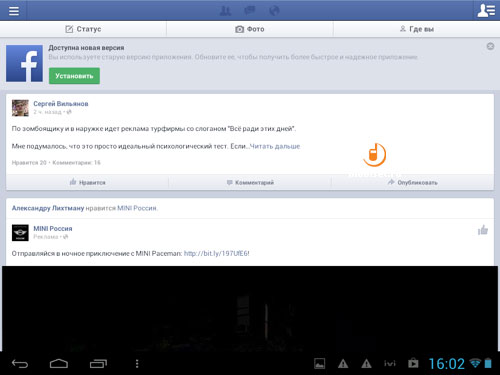This screenshot has height=375, width=500.
Task: Like Сергей Вильянов's post
Action: pyautogui.click(x=87, y=182)
